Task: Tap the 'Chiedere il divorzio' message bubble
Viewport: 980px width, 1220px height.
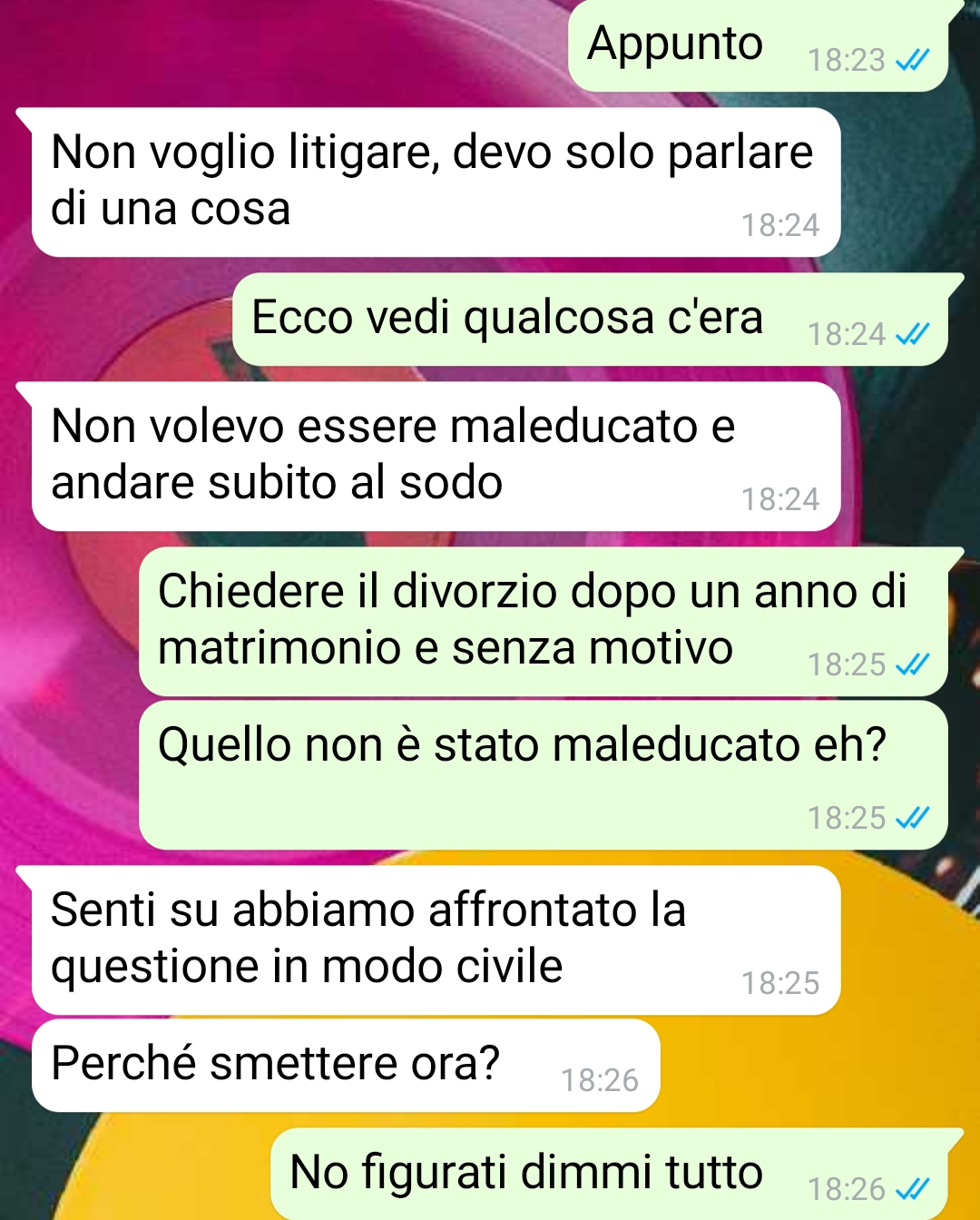Action: (543, 622)
